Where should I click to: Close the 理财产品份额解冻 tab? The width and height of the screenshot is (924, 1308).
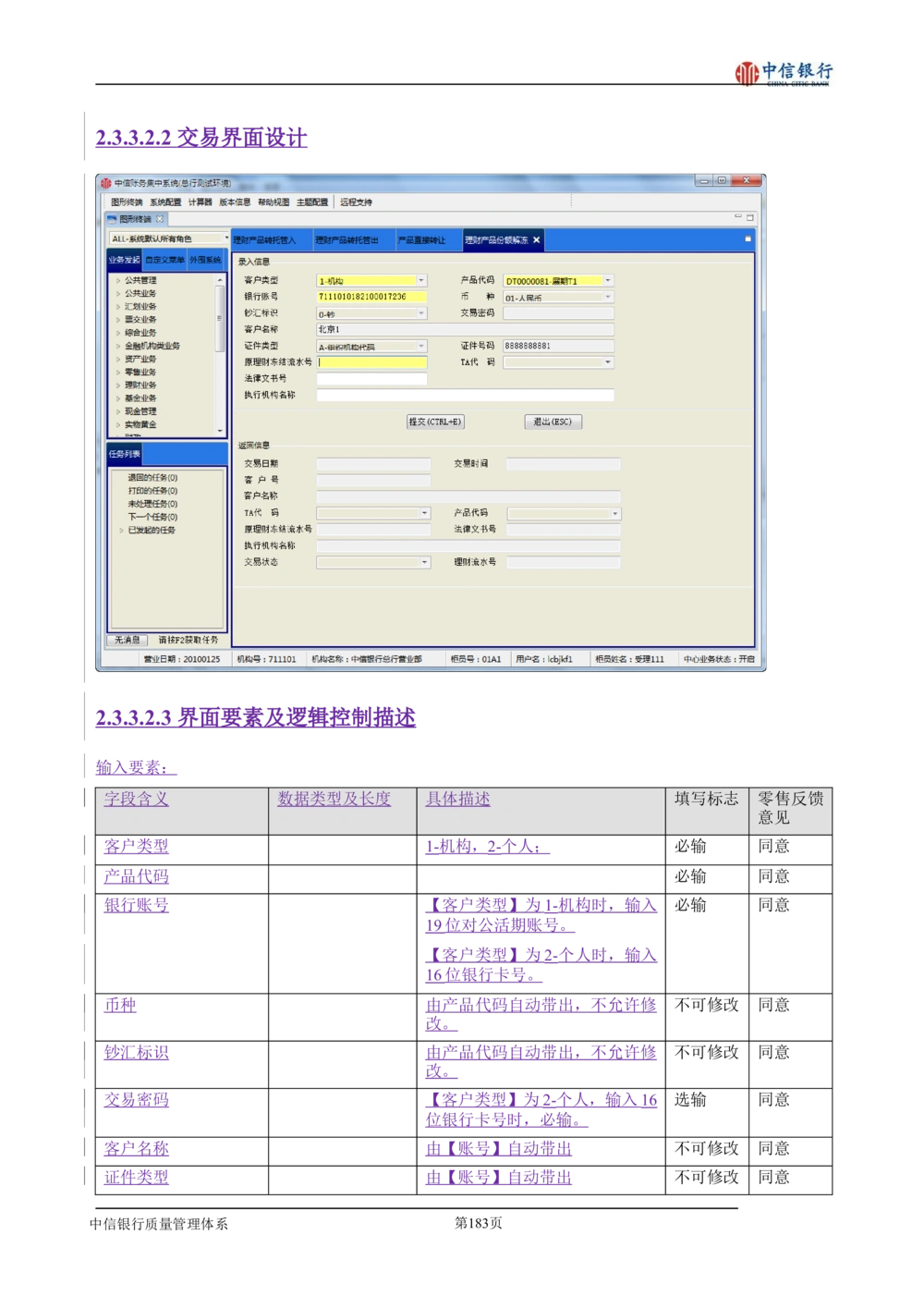pyautogui.click(x=536, y=240)
